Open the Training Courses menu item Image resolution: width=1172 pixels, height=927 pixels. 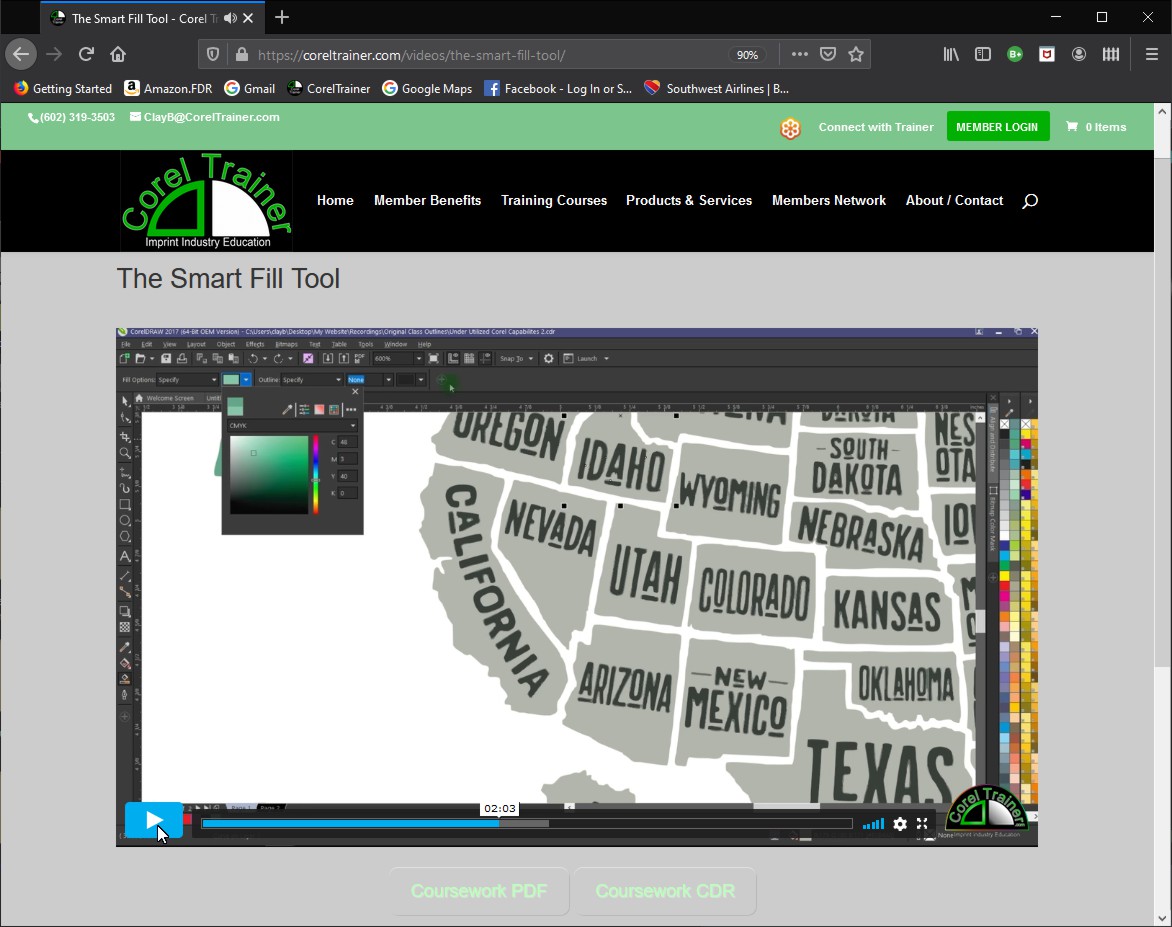click(554, 200)
